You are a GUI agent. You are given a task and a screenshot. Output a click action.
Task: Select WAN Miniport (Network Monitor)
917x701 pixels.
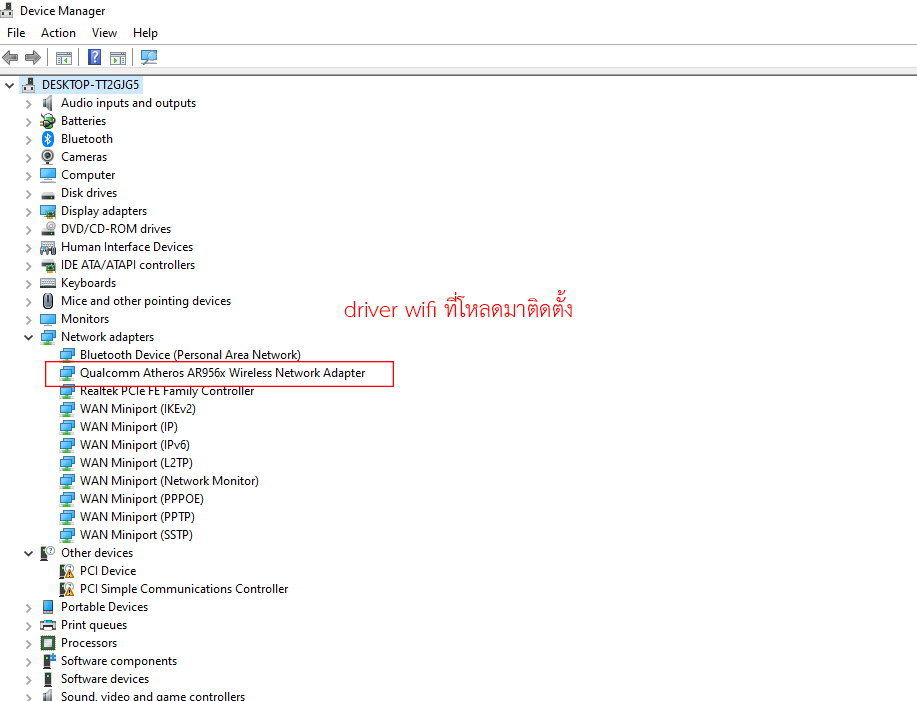pos(169,481)
